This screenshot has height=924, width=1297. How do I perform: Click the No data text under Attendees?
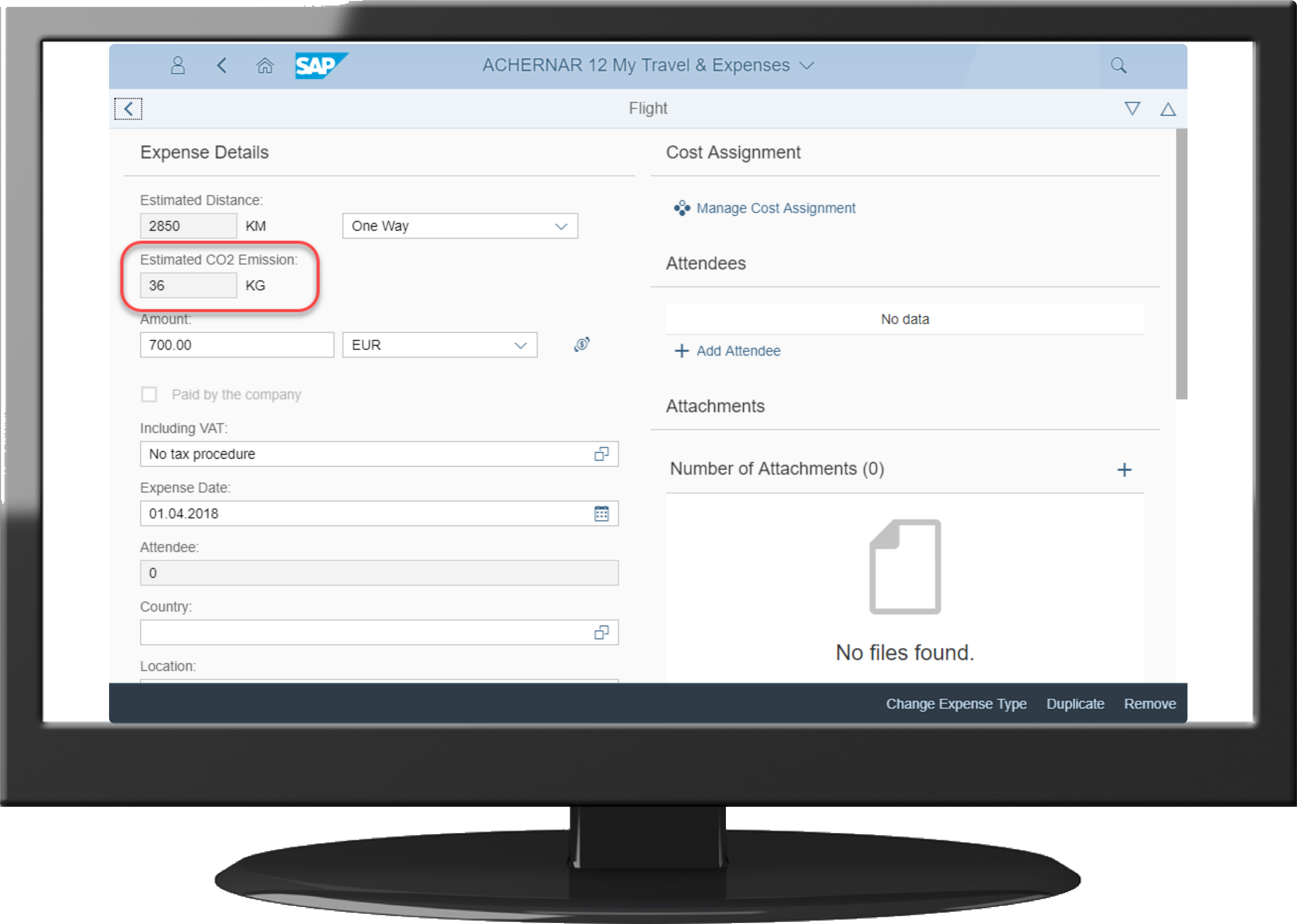tap(904, 319)
